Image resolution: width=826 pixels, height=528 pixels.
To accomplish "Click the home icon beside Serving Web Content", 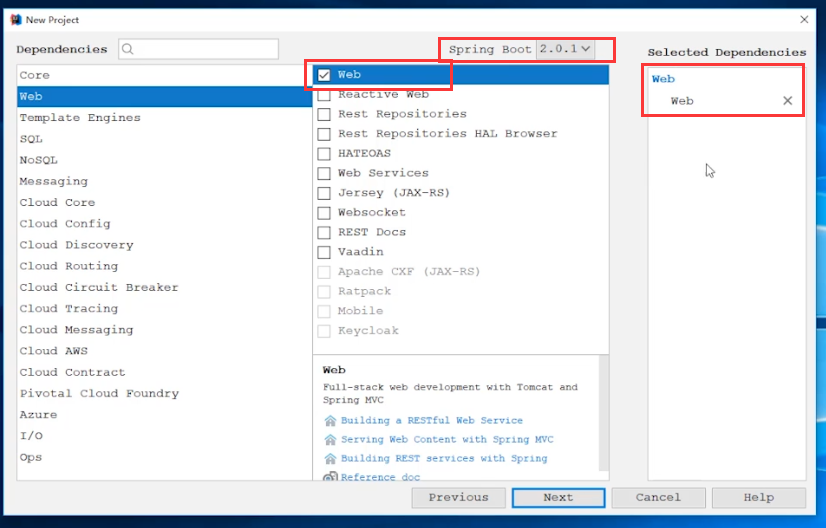I will (330, 439).
